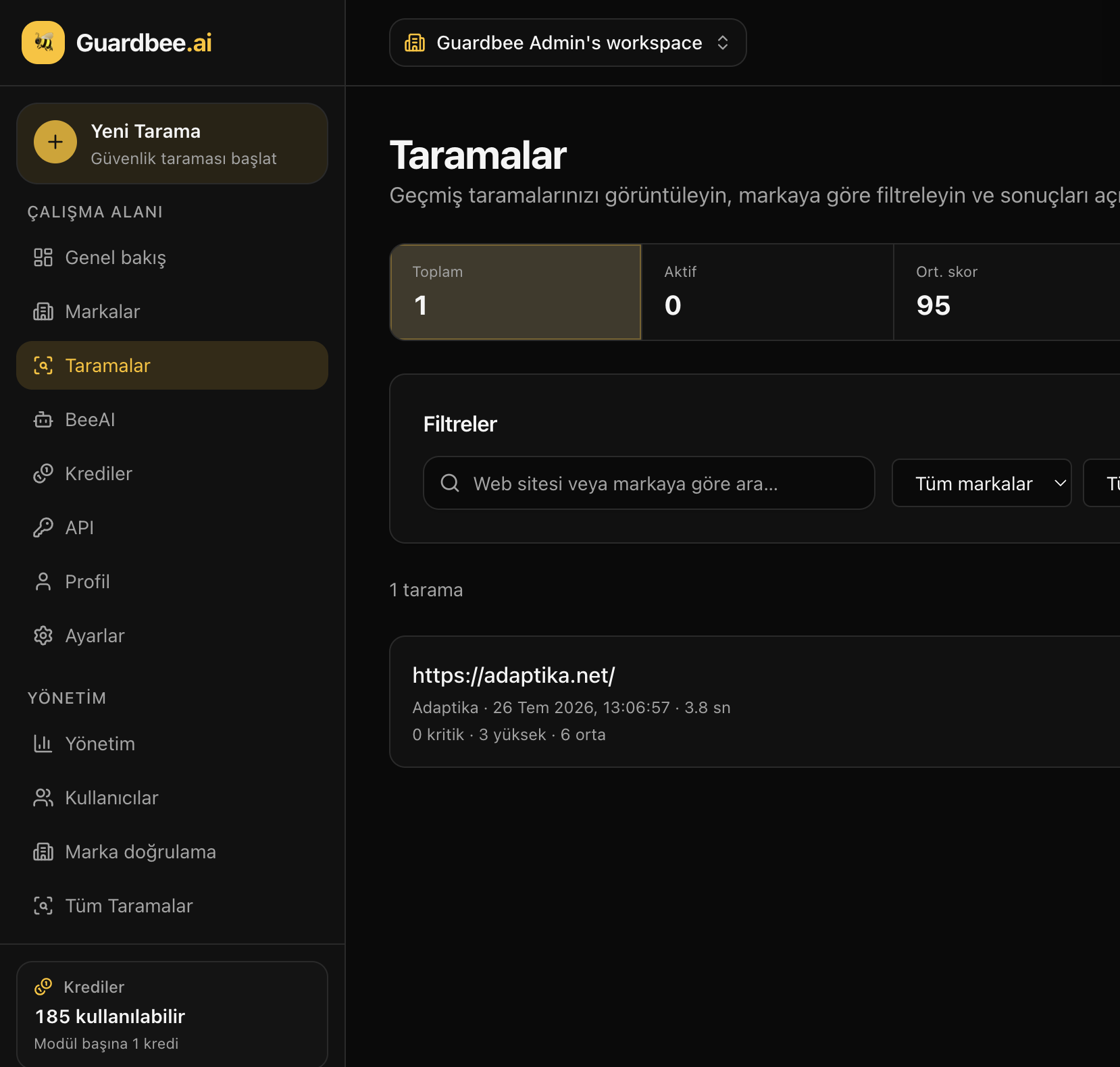Open the Yönetim admin page
Screen dimensions: 1120x1067
click(172, 744)
